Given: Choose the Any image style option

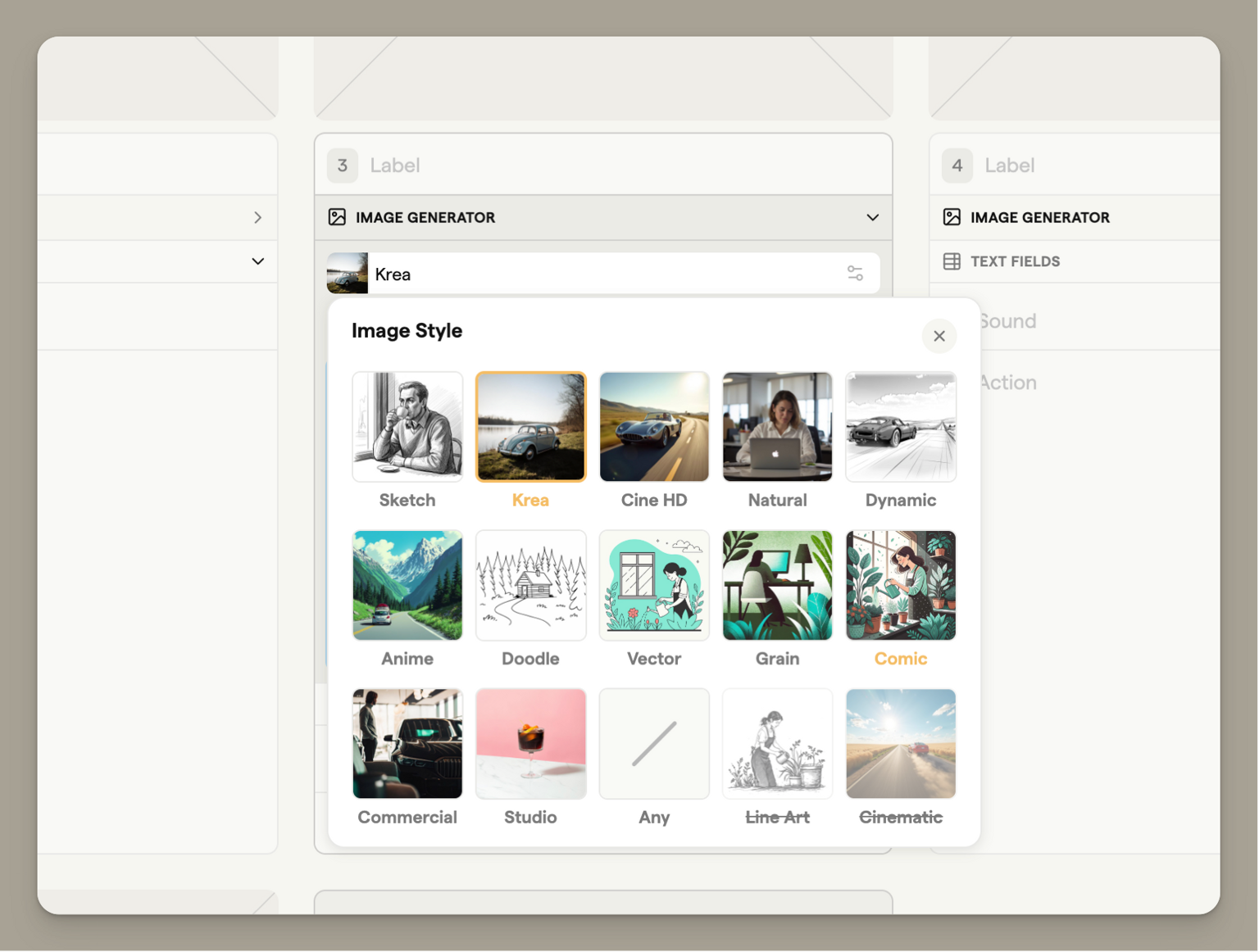Looking at the screenshot, I should tap(653, 743).
